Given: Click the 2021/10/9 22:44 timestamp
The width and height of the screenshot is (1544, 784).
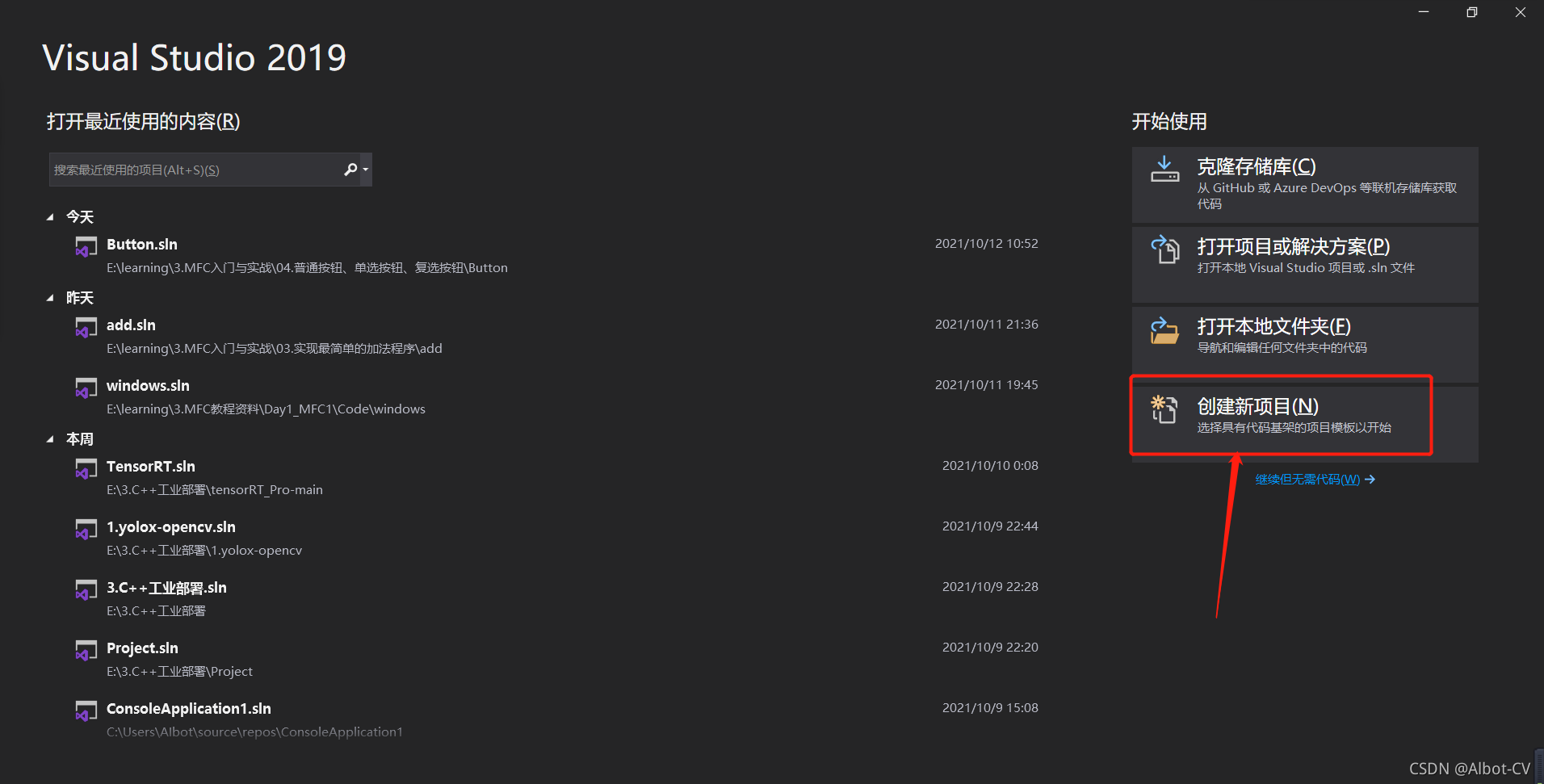Looking at the screenshot, I should [x=990, y=526].
